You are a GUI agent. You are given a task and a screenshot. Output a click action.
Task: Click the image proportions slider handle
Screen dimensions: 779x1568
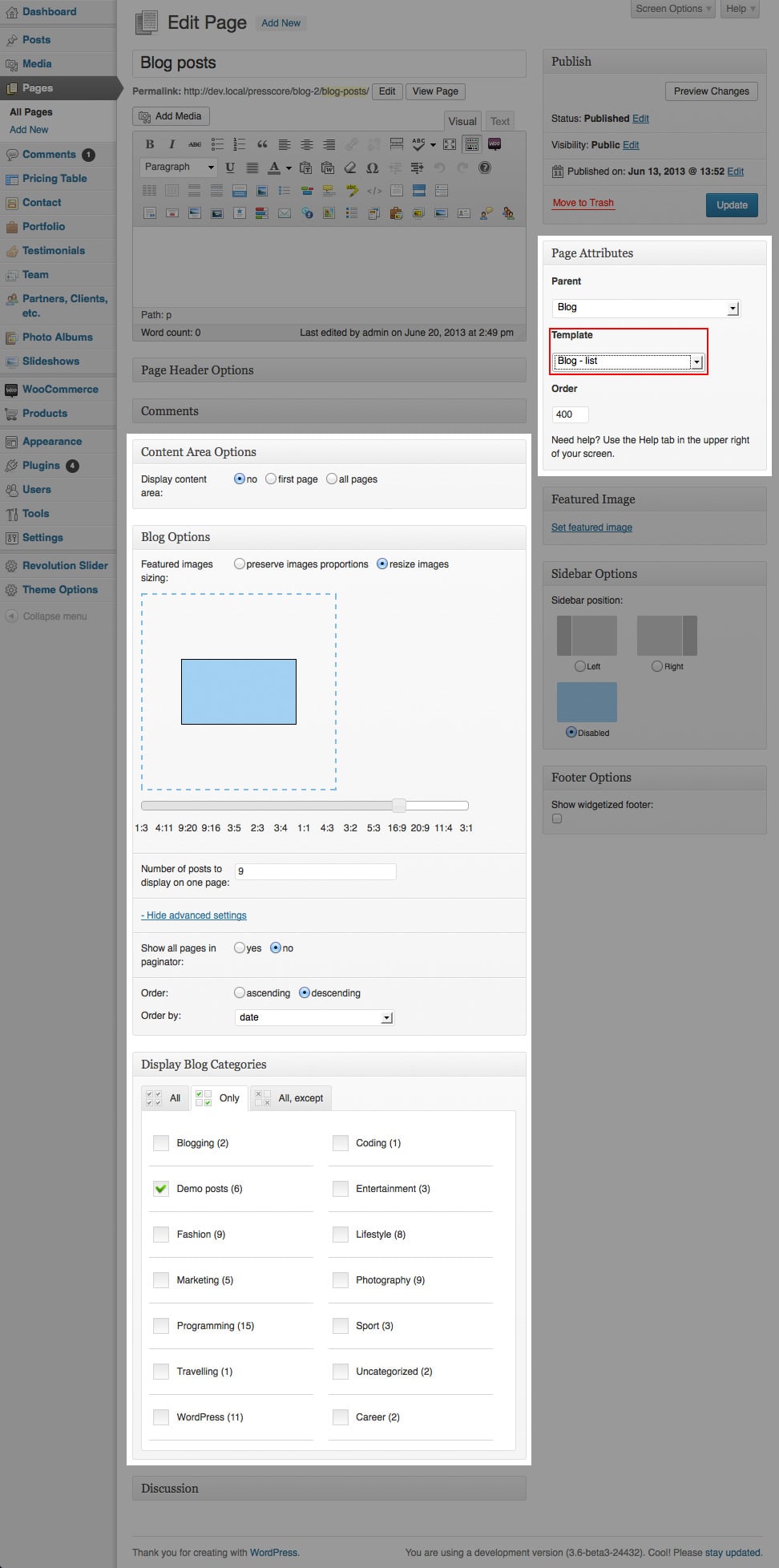[398, 806]
